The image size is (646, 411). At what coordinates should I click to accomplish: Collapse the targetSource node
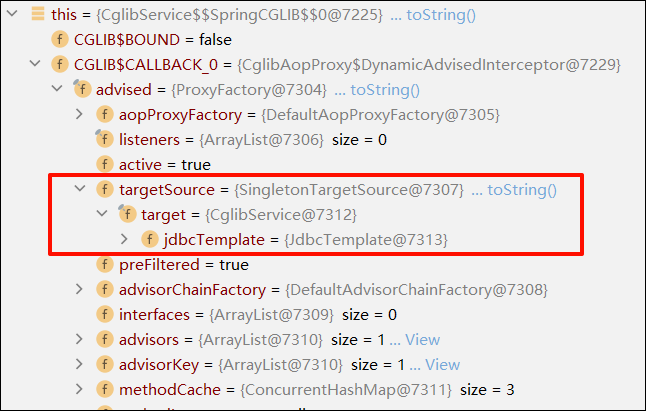(x=80, y=189)
